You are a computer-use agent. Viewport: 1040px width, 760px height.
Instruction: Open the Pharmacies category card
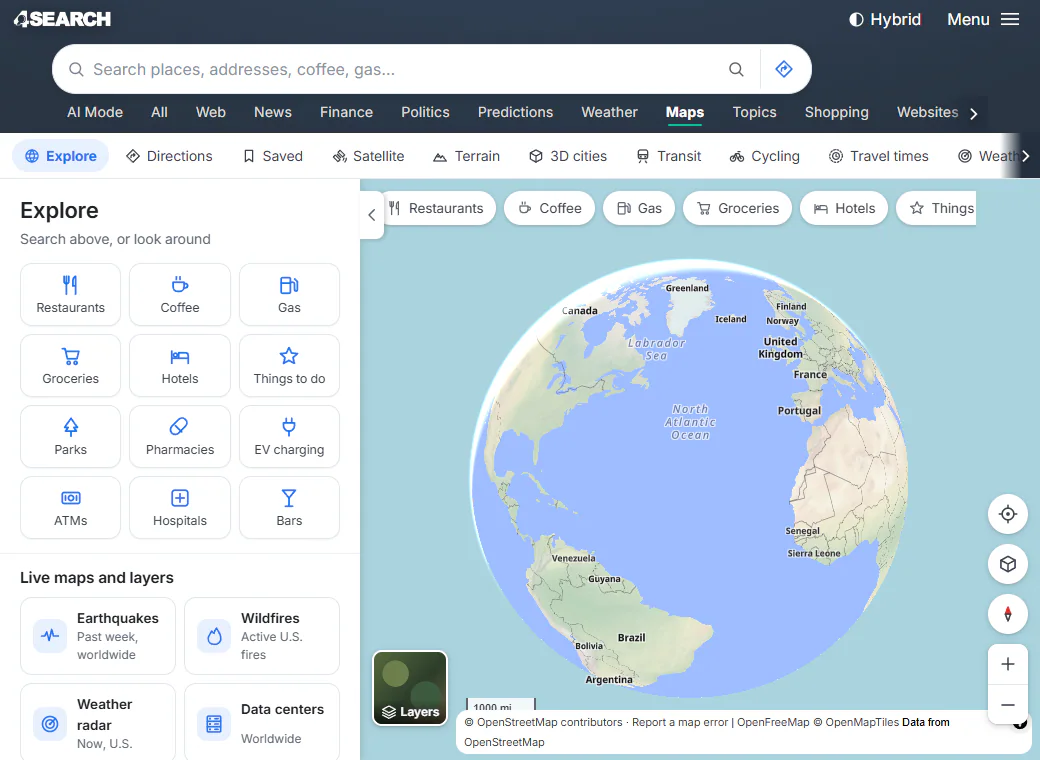pos(180,436)
